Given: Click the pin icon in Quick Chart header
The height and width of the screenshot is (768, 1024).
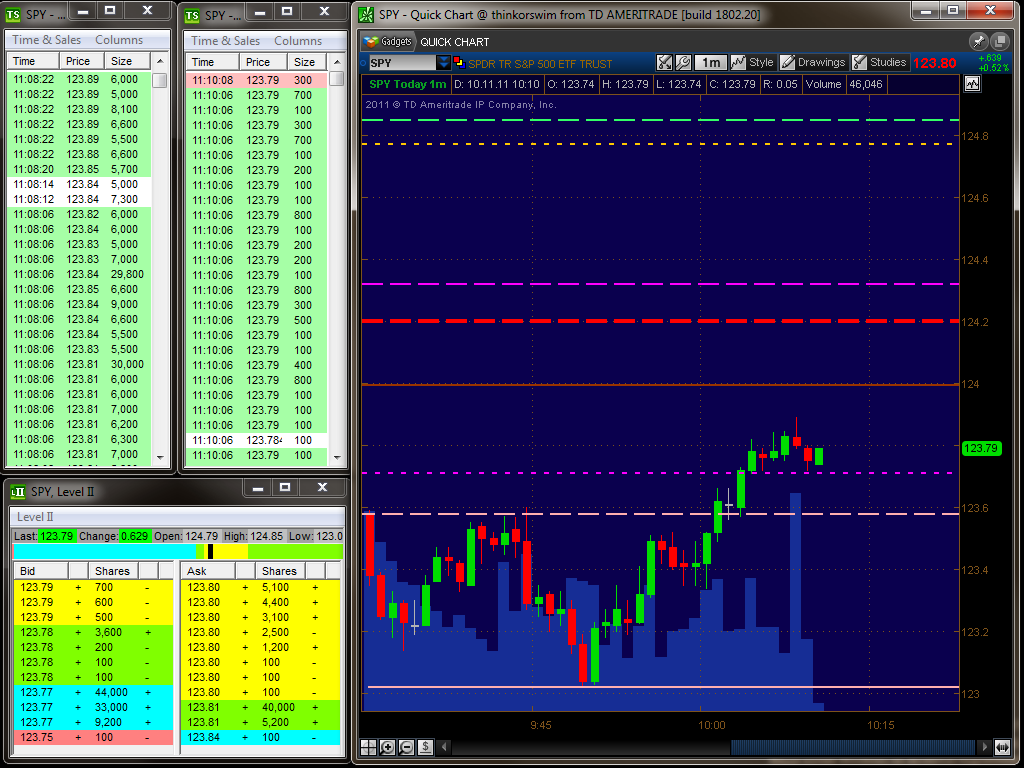Looking at the screenshot, I should point(978,42).
